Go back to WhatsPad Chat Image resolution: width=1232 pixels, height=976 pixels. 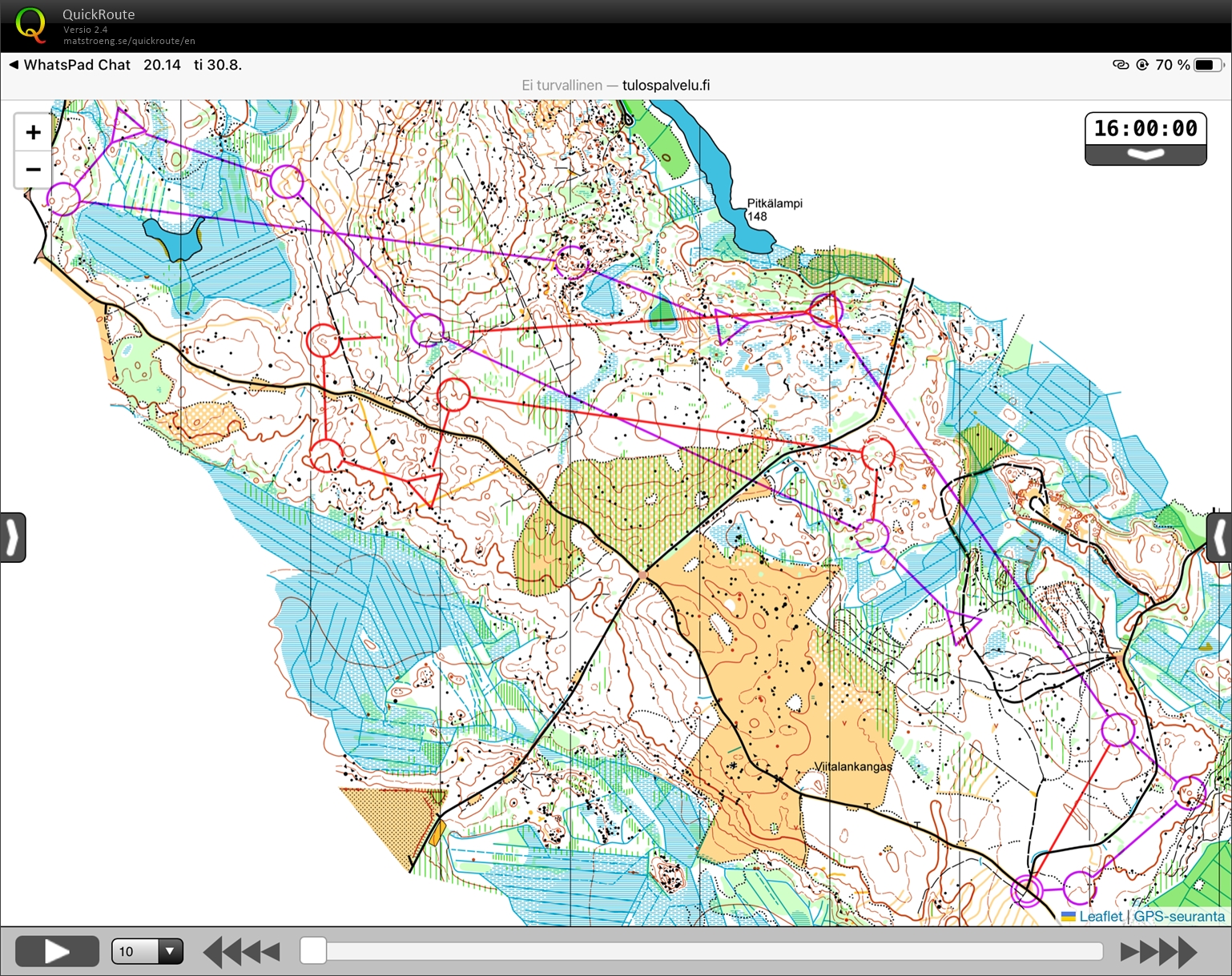70,65
